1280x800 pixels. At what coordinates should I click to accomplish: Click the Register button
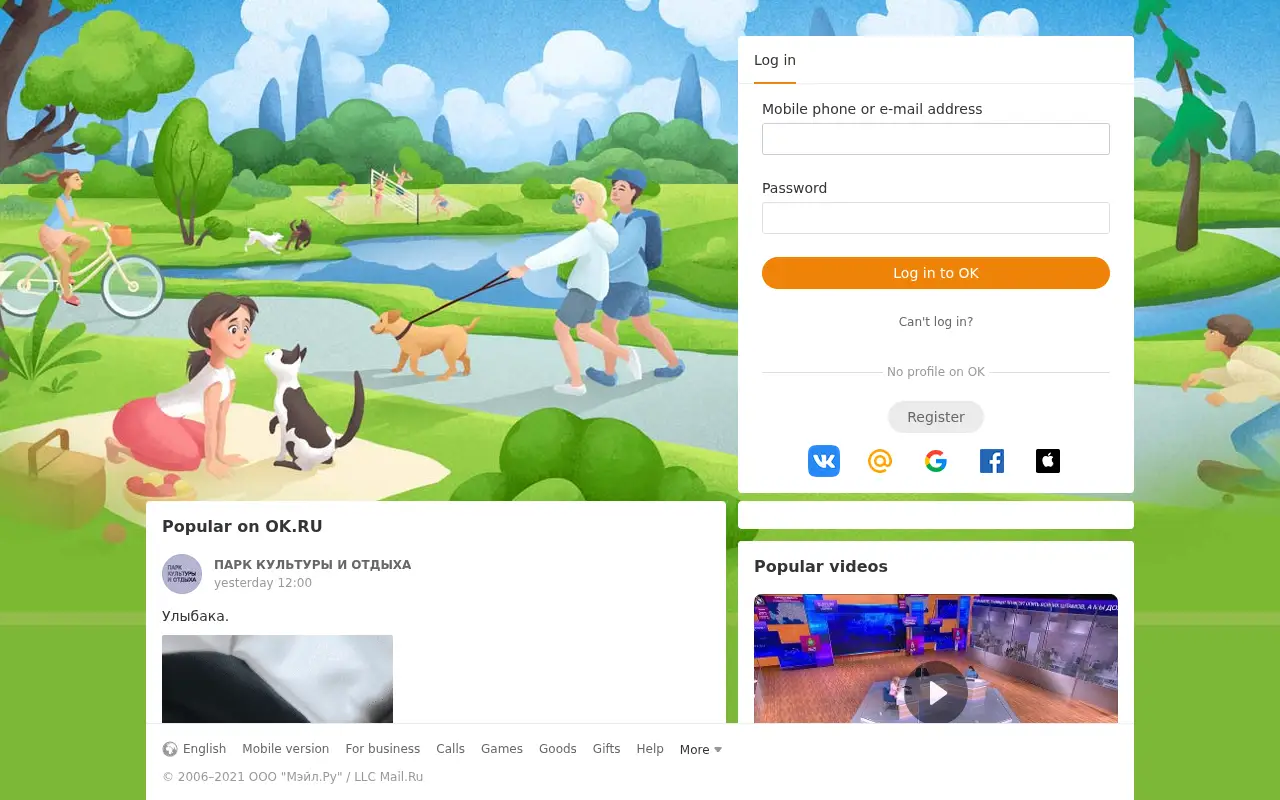tap(936, 417)
